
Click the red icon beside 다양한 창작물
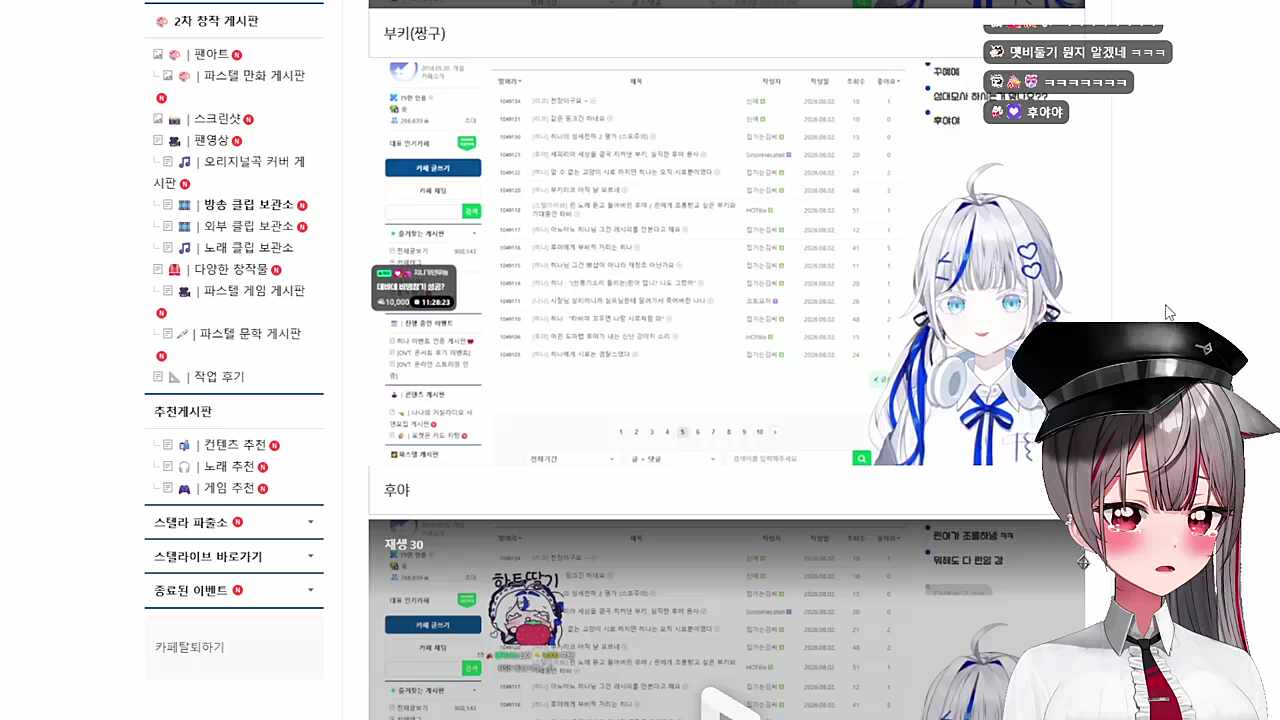174,270
